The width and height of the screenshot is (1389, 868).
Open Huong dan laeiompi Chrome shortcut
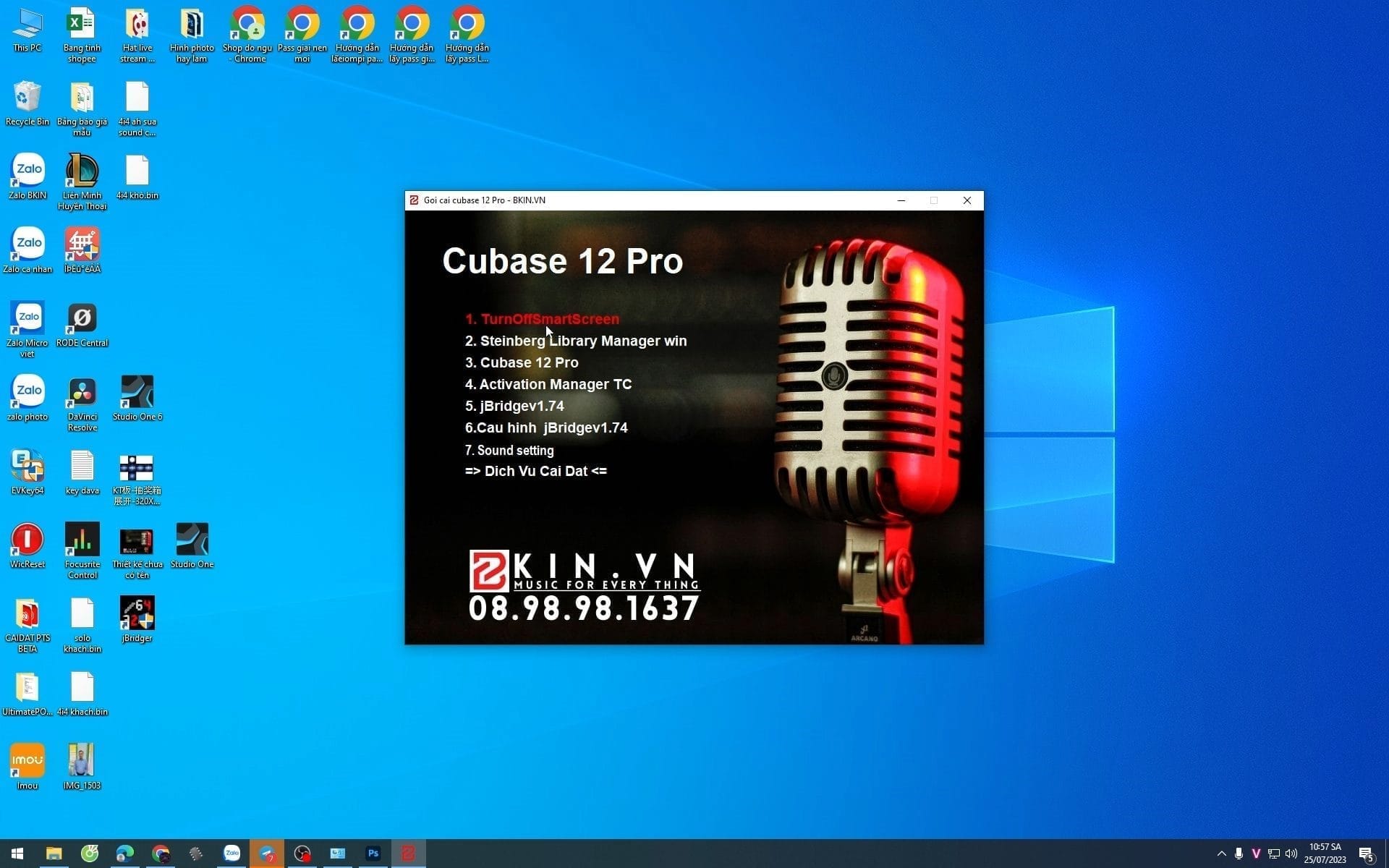coord(357,35)
